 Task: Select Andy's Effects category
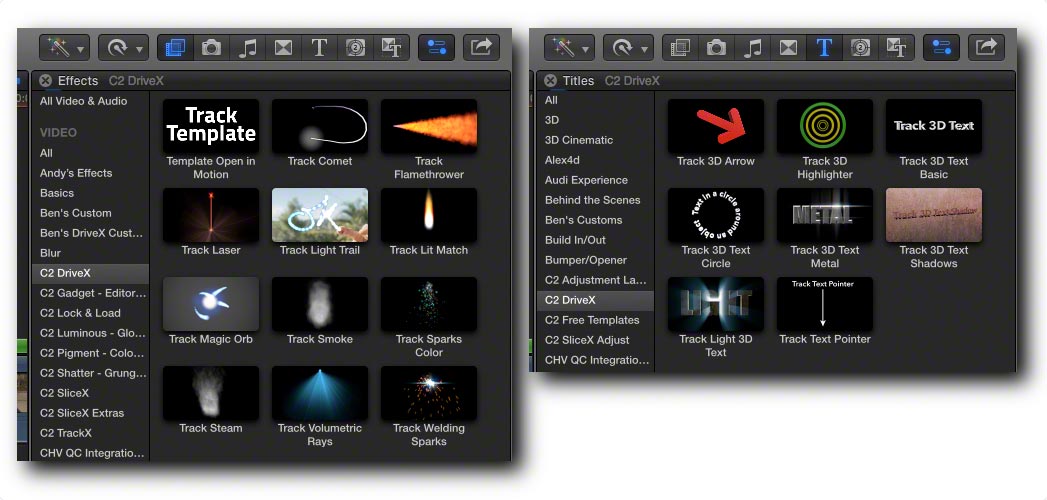click(x=76, y=173)
